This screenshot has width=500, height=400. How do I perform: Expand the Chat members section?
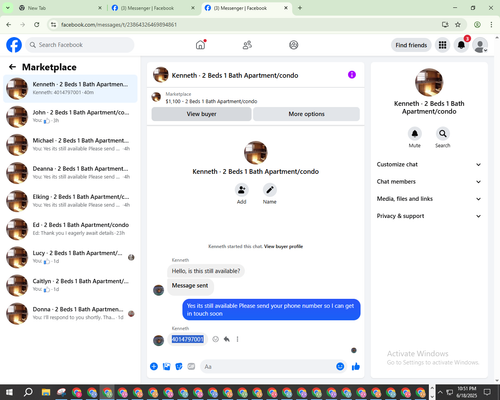429,182
